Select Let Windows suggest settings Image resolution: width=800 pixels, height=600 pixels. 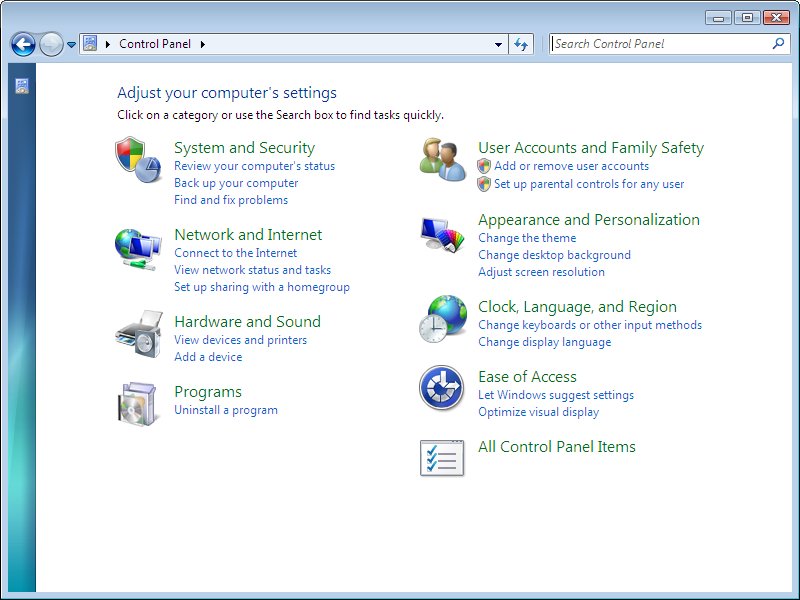click(x=556, y=395)
